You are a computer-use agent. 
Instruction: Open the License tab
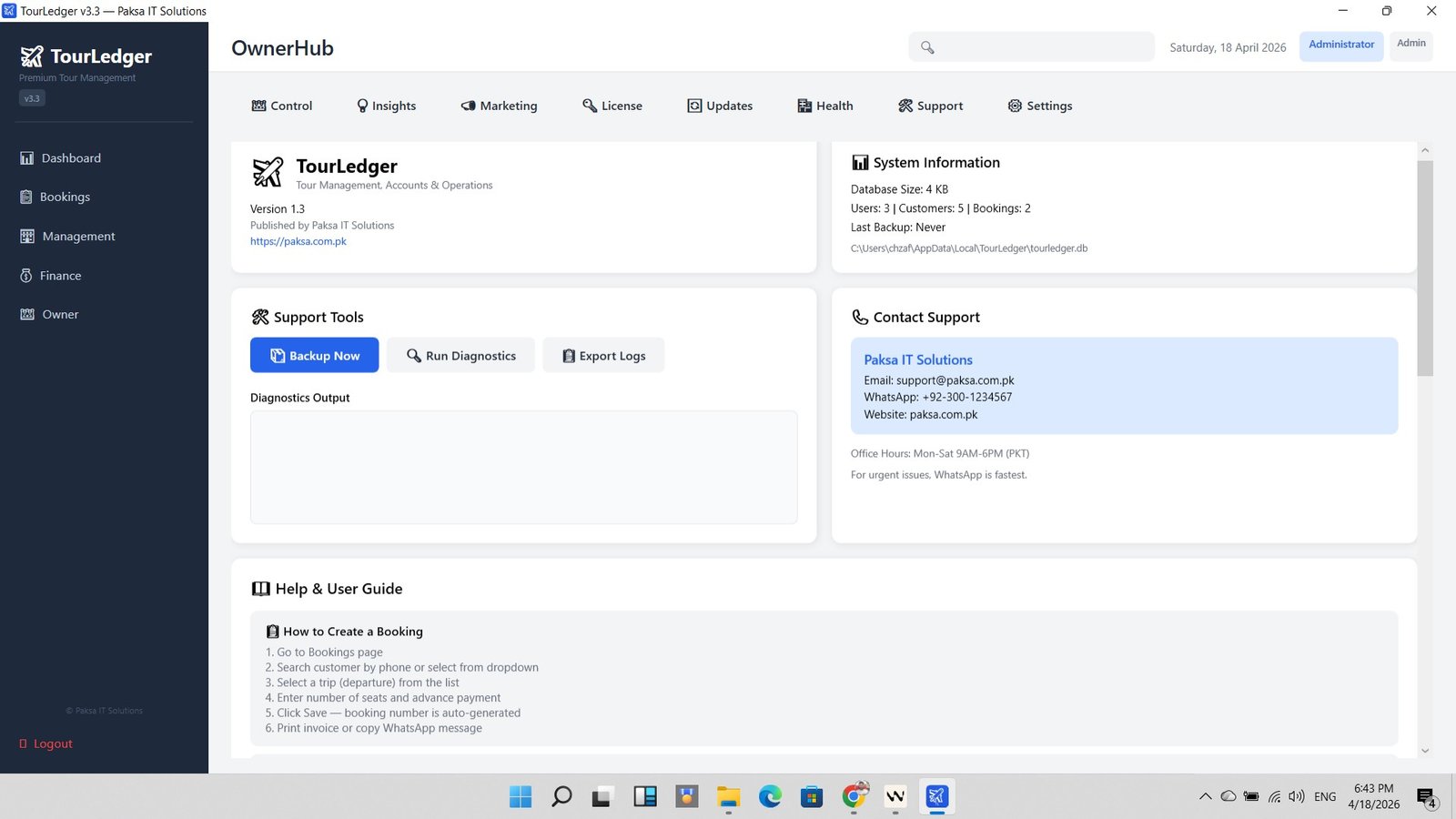(x=612, y=106)
